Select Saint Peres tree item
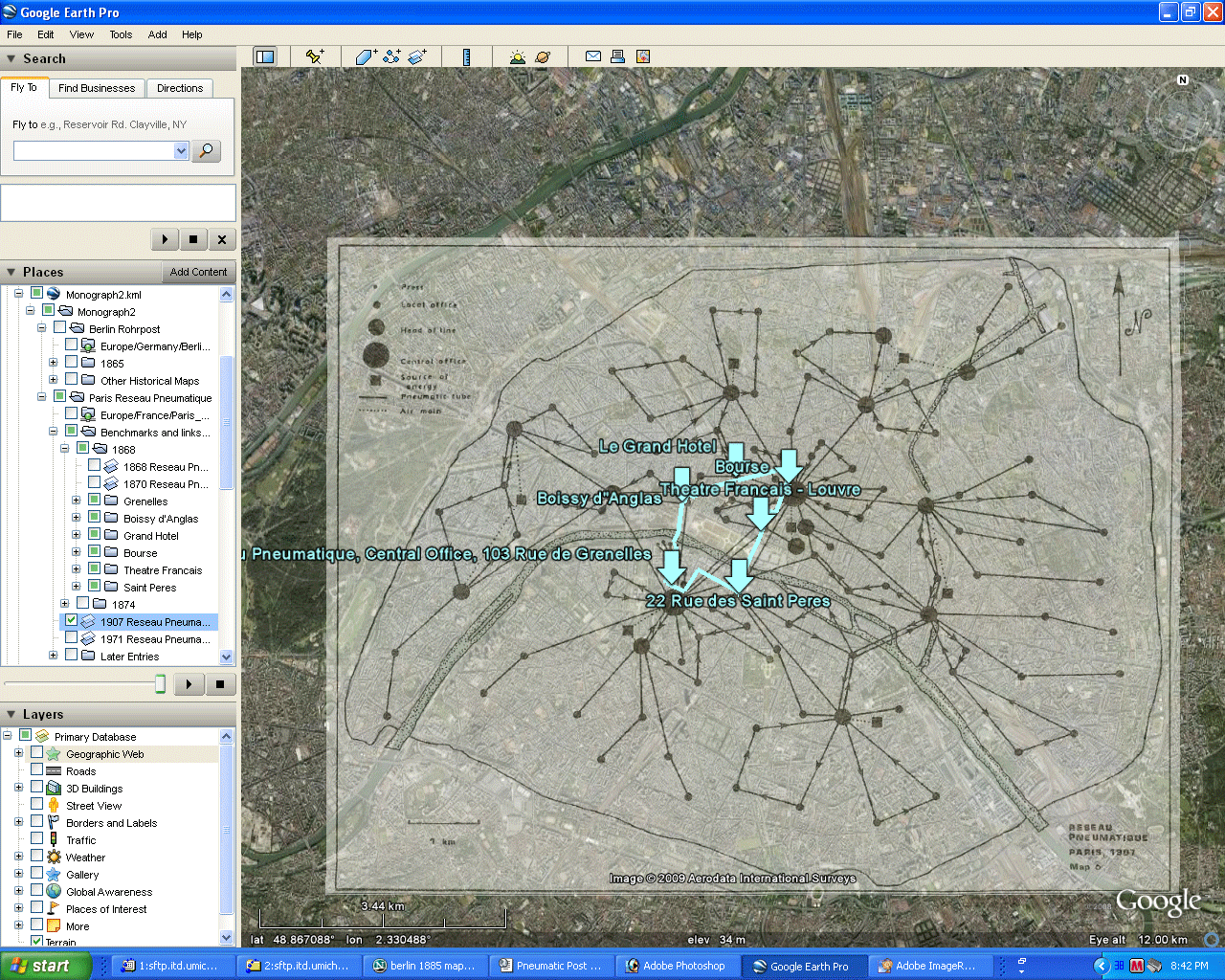The width and height of the screenshot is (1225, 980). pyautogui.click(x=149, y=588)
